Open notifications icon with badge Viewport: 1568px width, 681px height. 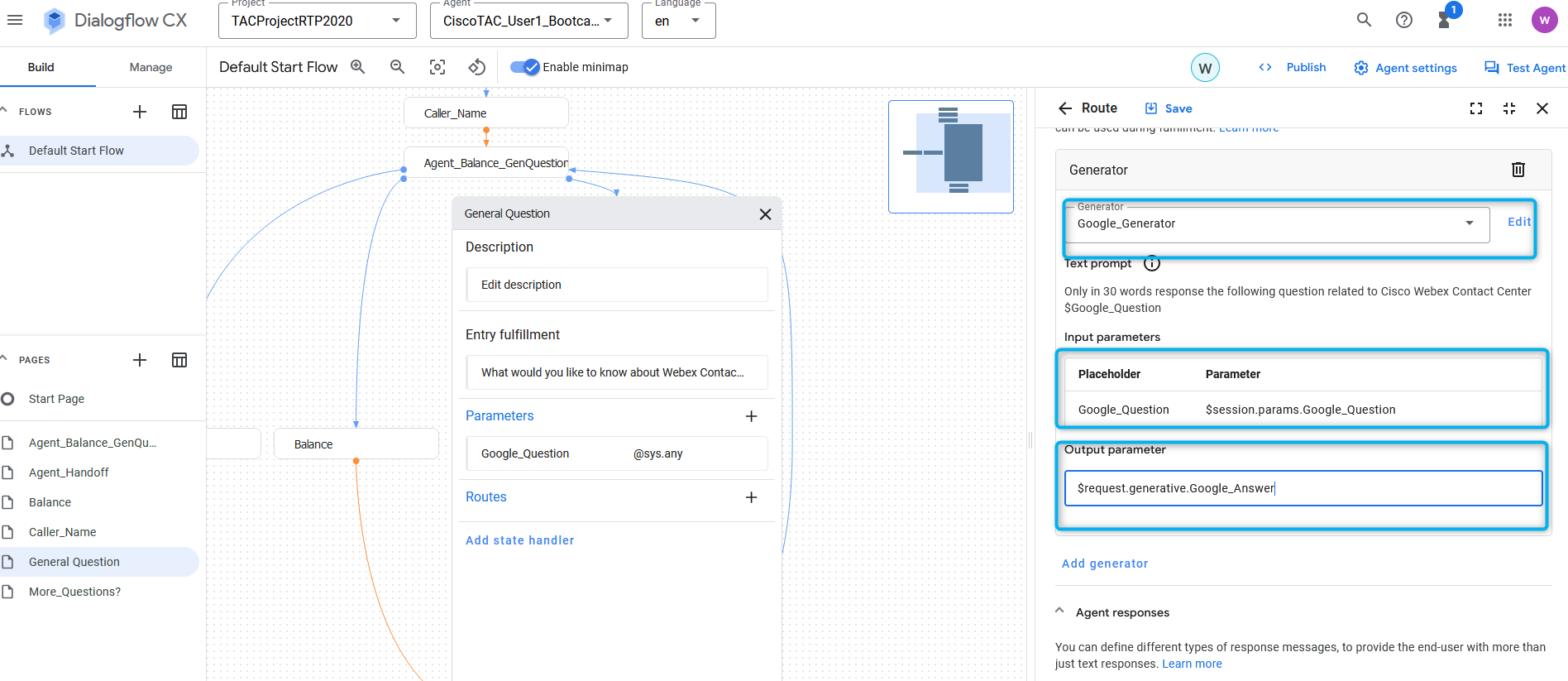(x=1445, y=20)
